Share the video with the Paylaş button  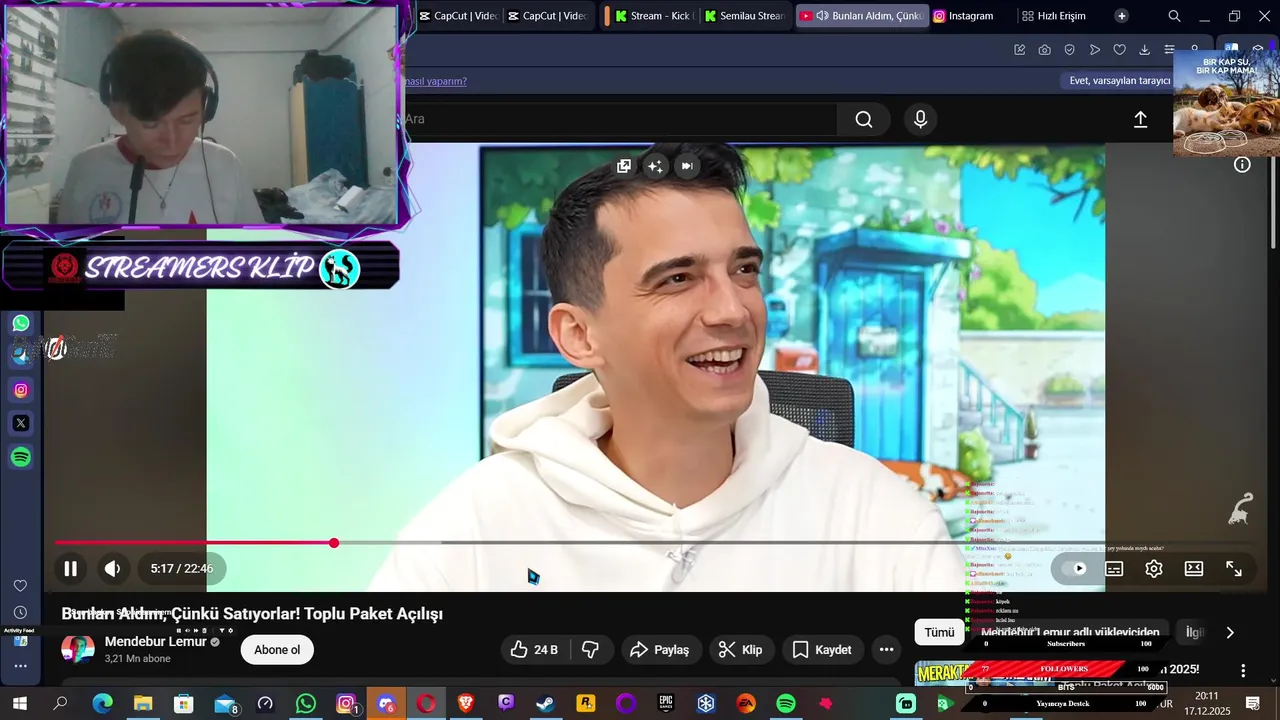[660, 650]
